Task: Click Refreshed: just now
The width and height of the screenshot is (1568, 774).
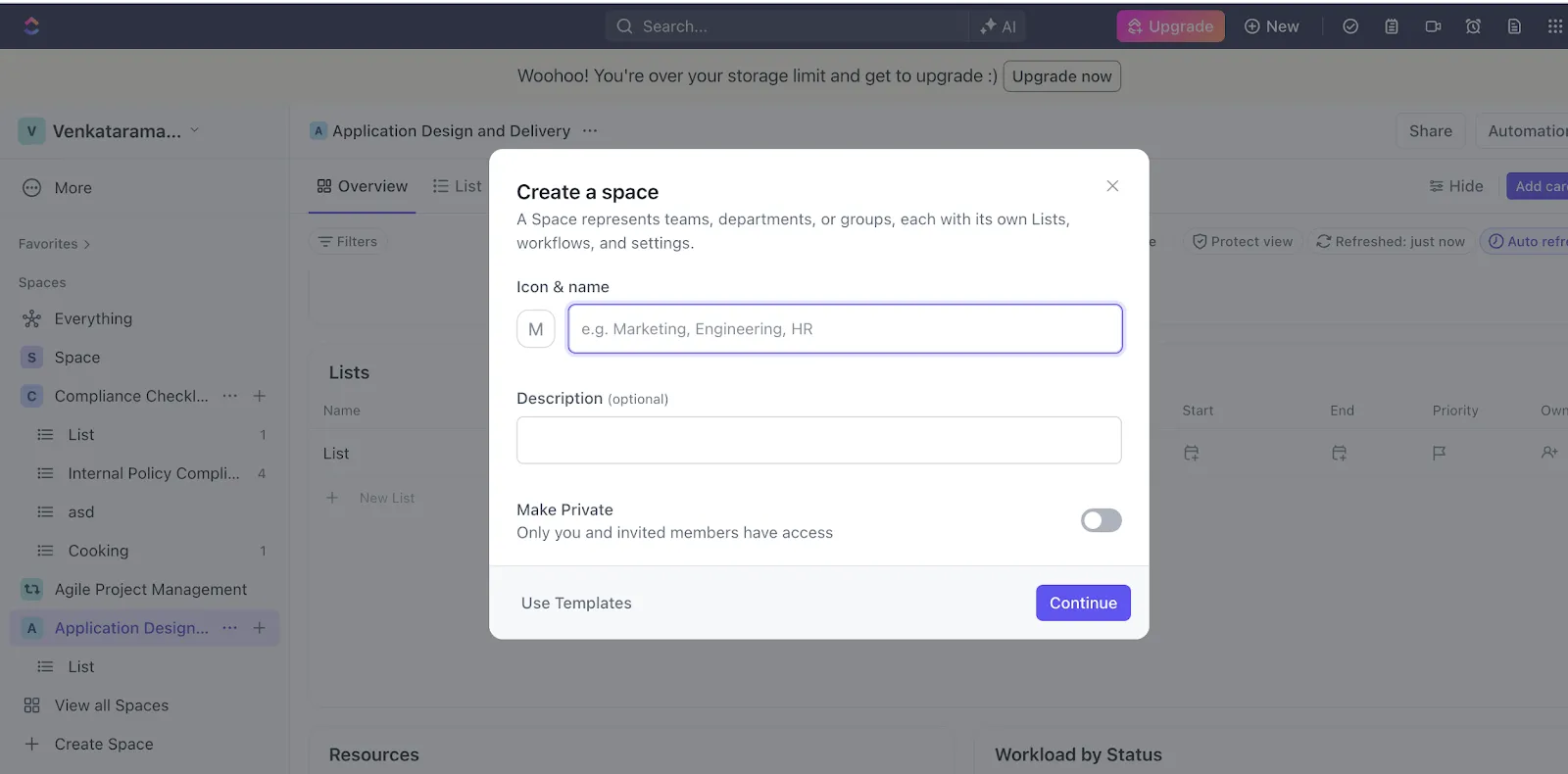Action: click(x=1391, y=242)
